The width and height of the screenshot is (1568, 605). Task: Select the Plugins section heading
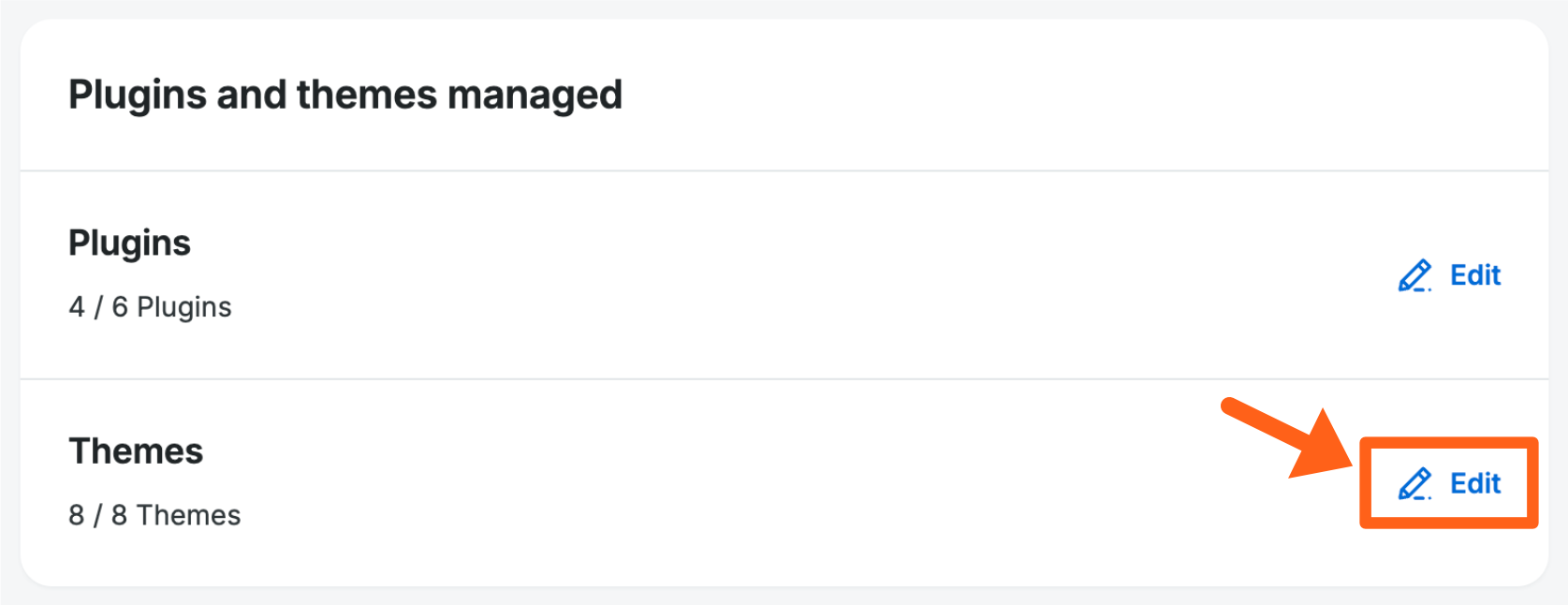pyautogui.click(x=129, y=243)
